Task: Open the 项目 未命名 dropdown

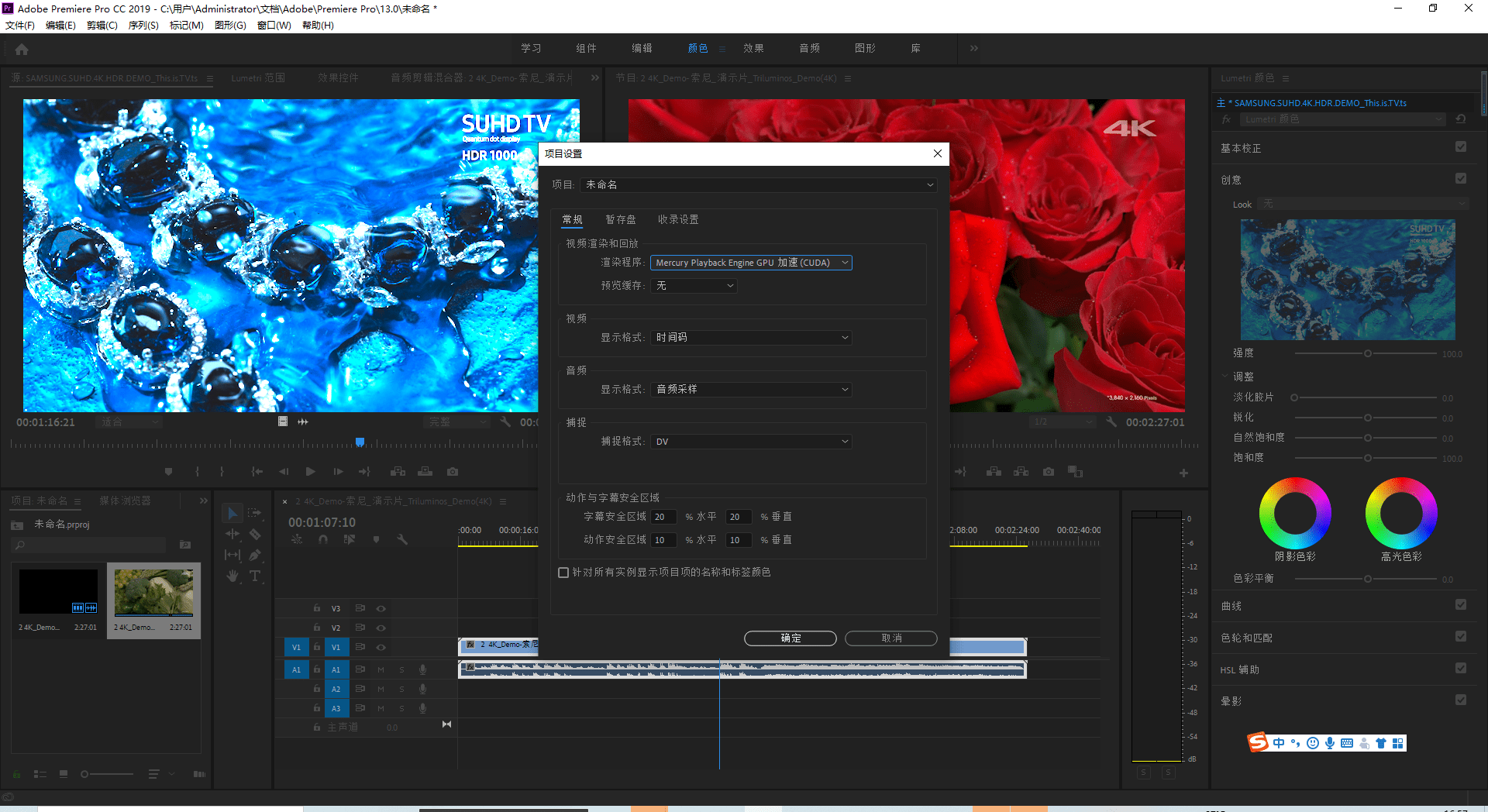Action: pyautogui.click(x=759, y=185)
